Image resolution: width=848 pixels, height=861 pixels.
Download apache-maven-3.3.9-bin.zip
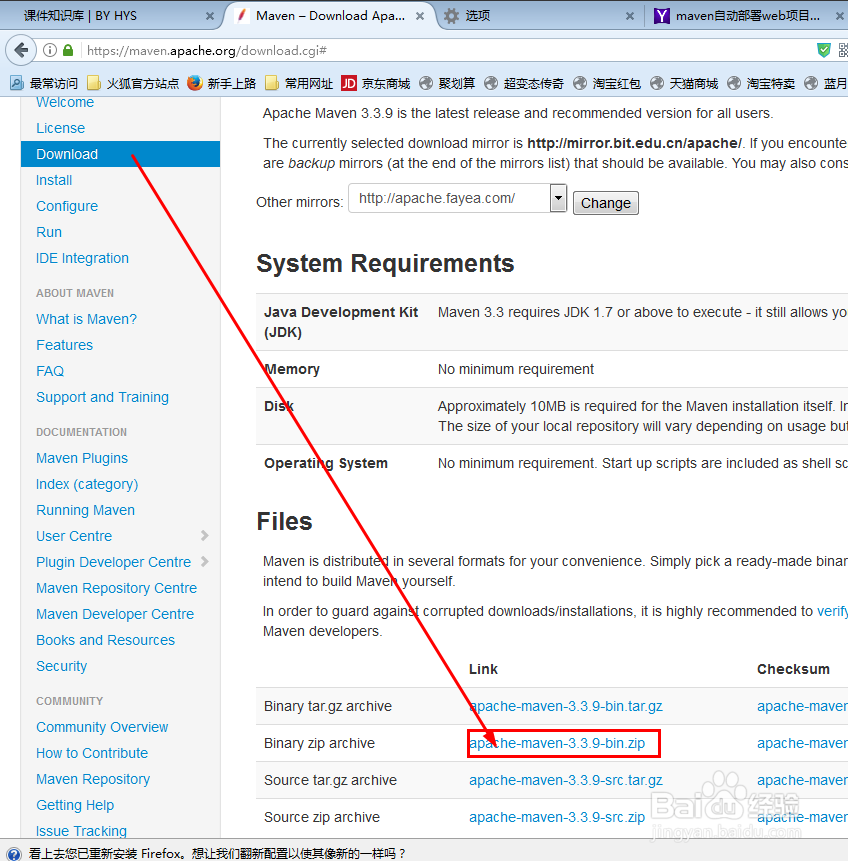[x=557, y=743]
